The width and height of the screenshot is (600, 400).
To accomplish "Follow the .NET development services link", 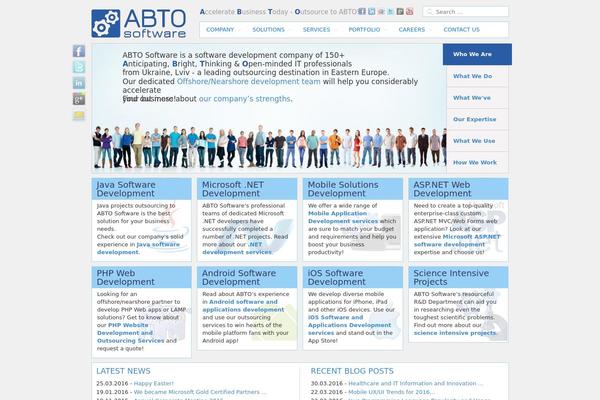I will [x=237, y=248].
